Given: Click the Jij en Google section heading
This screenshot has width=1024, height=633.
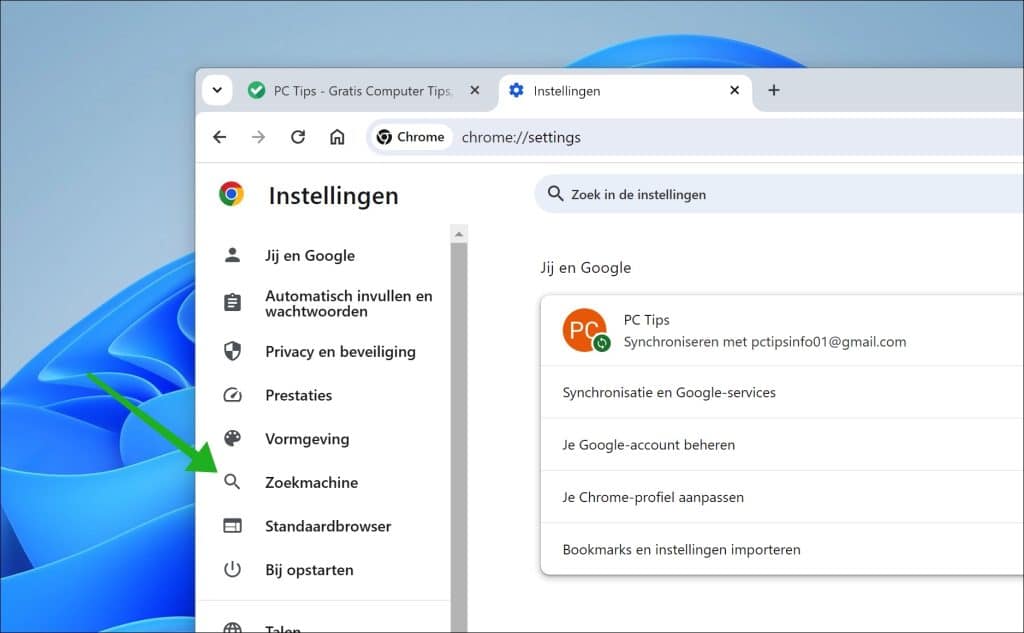Looking at the screenshot, I should click(586, 268).
